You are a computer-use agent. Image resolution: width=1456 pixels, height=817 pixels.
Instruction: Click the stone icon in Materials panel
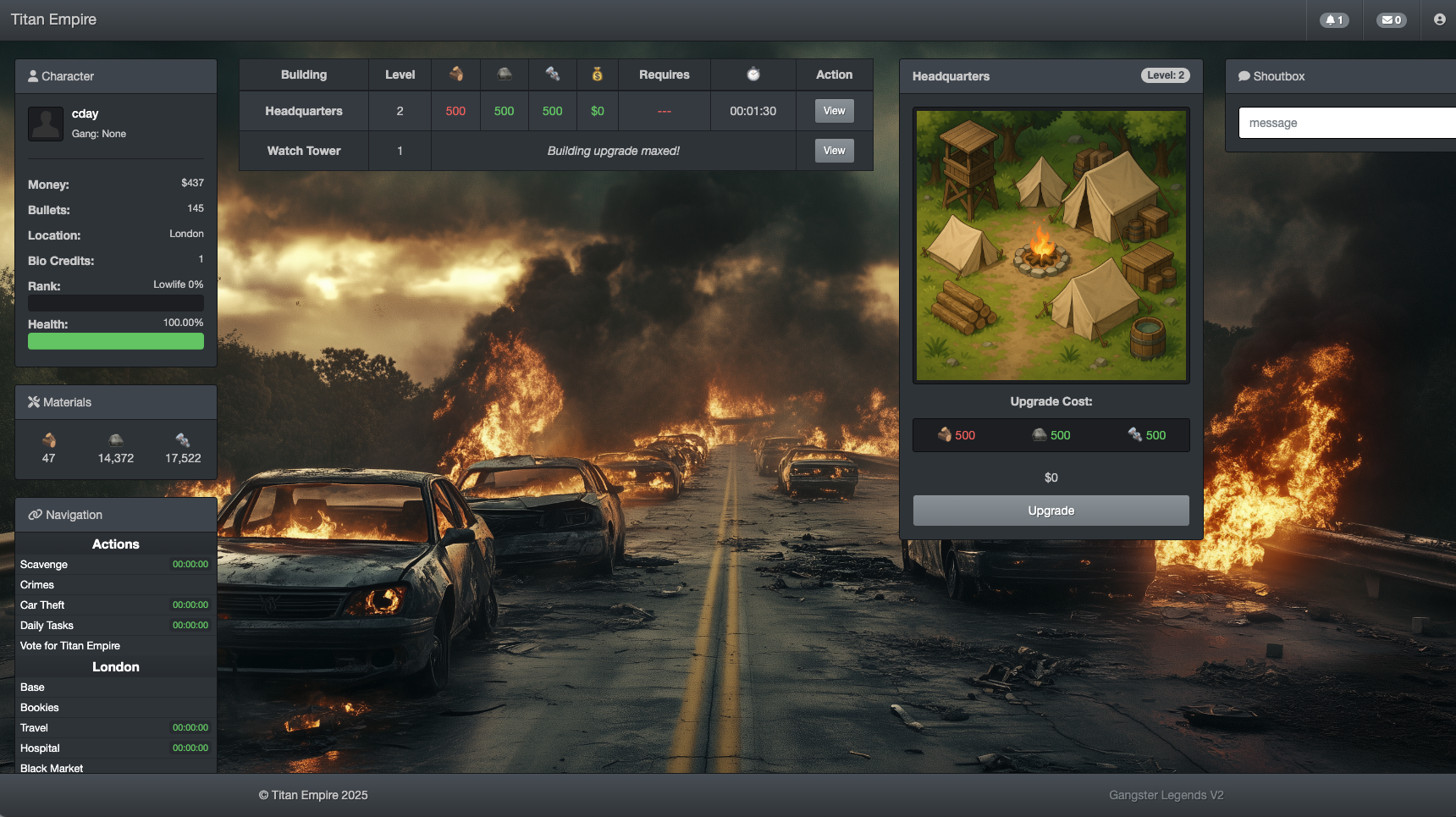116,439
